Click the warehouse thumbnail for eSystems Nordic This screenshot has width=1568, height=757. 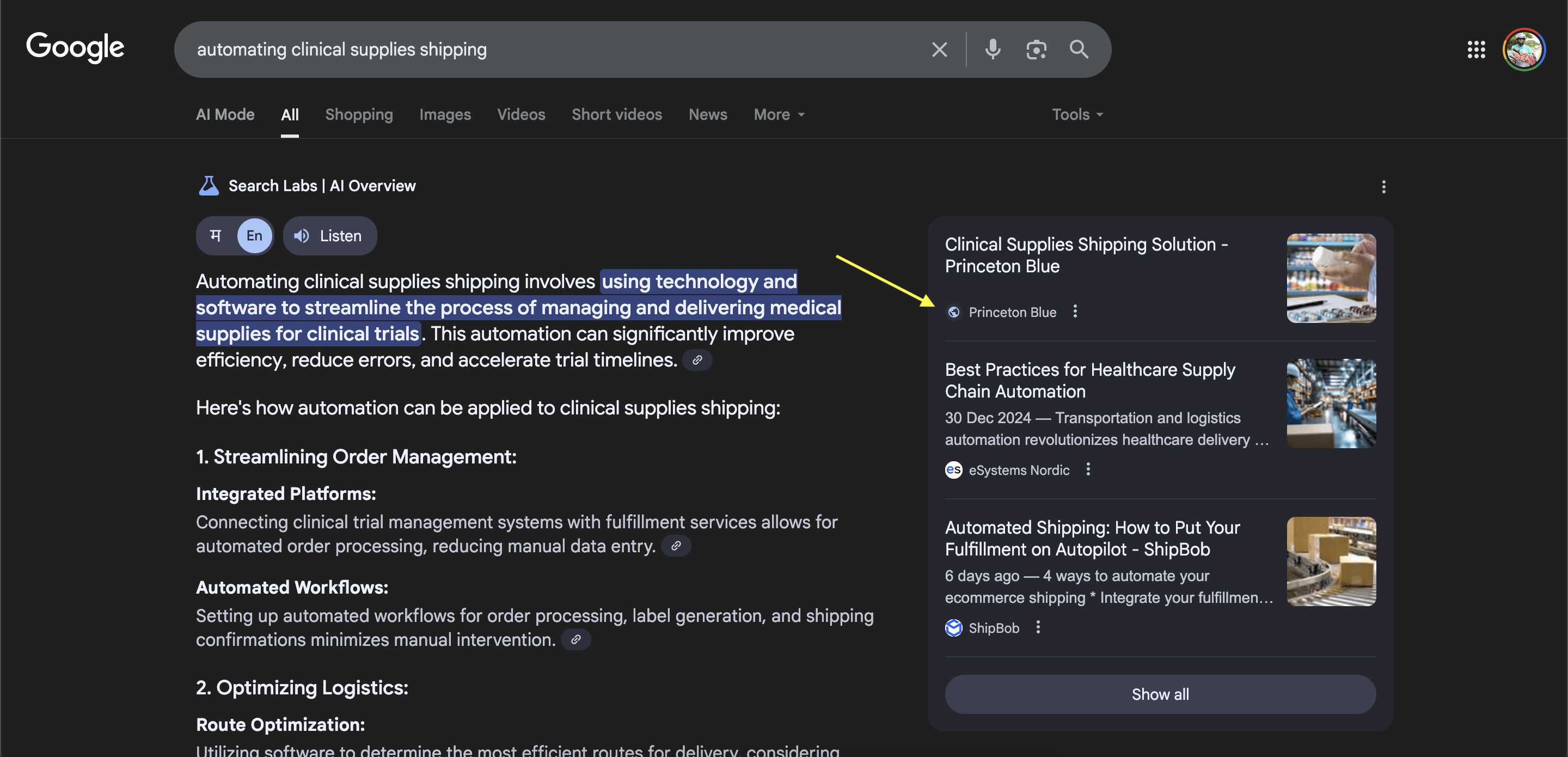click(1331, 403)
